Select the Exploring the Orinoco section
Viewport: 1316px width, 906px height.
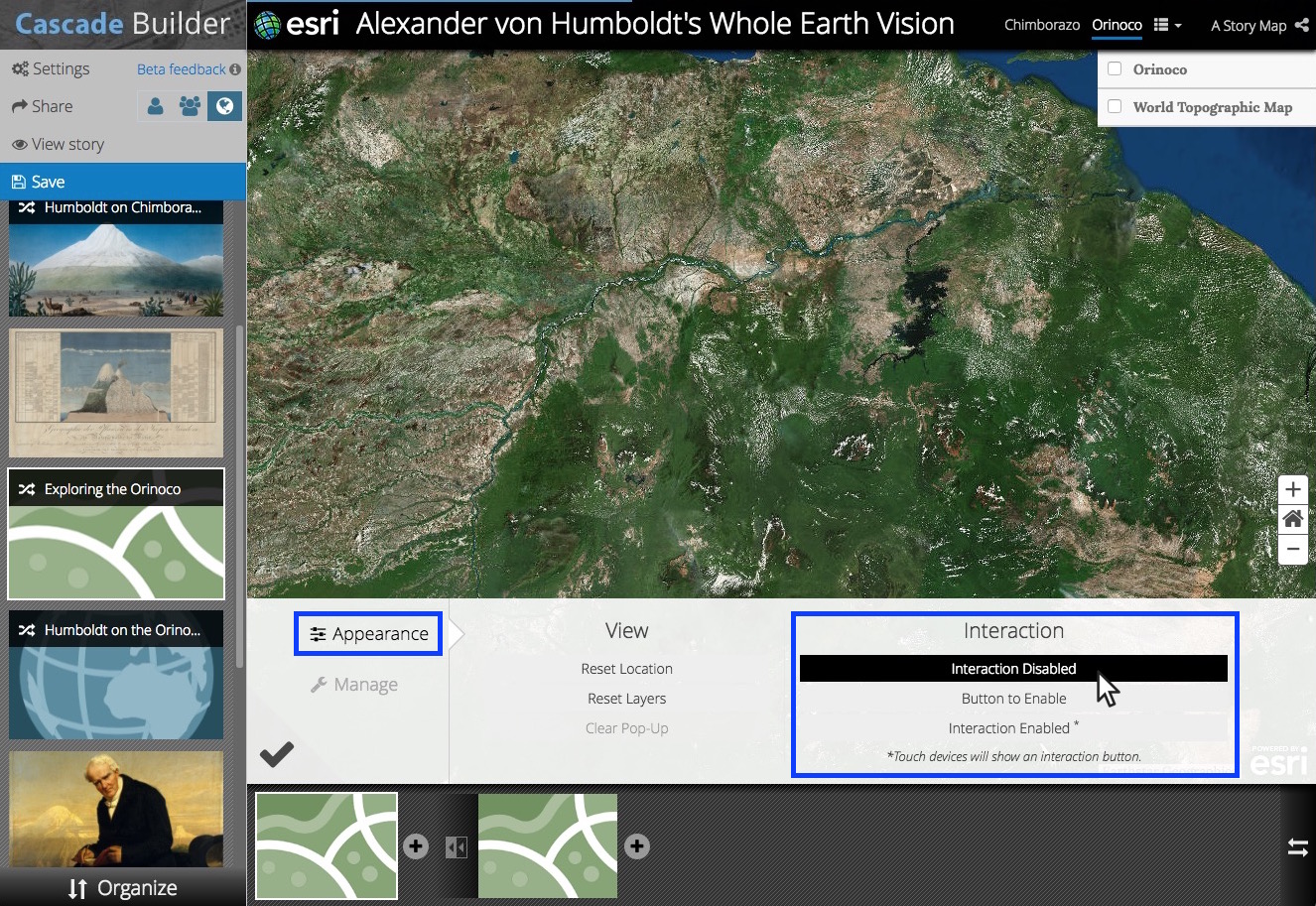pyautogui.click(x=116, y=535)
